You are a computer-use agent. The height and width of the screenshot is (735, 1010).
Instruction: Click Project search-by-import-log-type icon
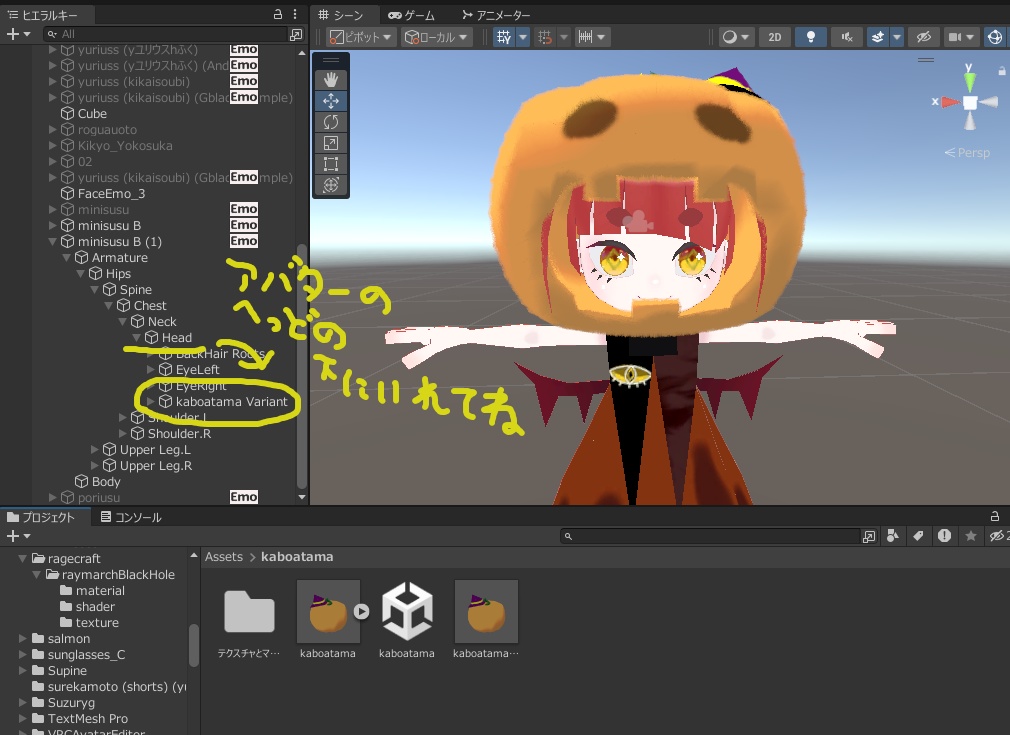pyautogui.click(x=944, y=536)
